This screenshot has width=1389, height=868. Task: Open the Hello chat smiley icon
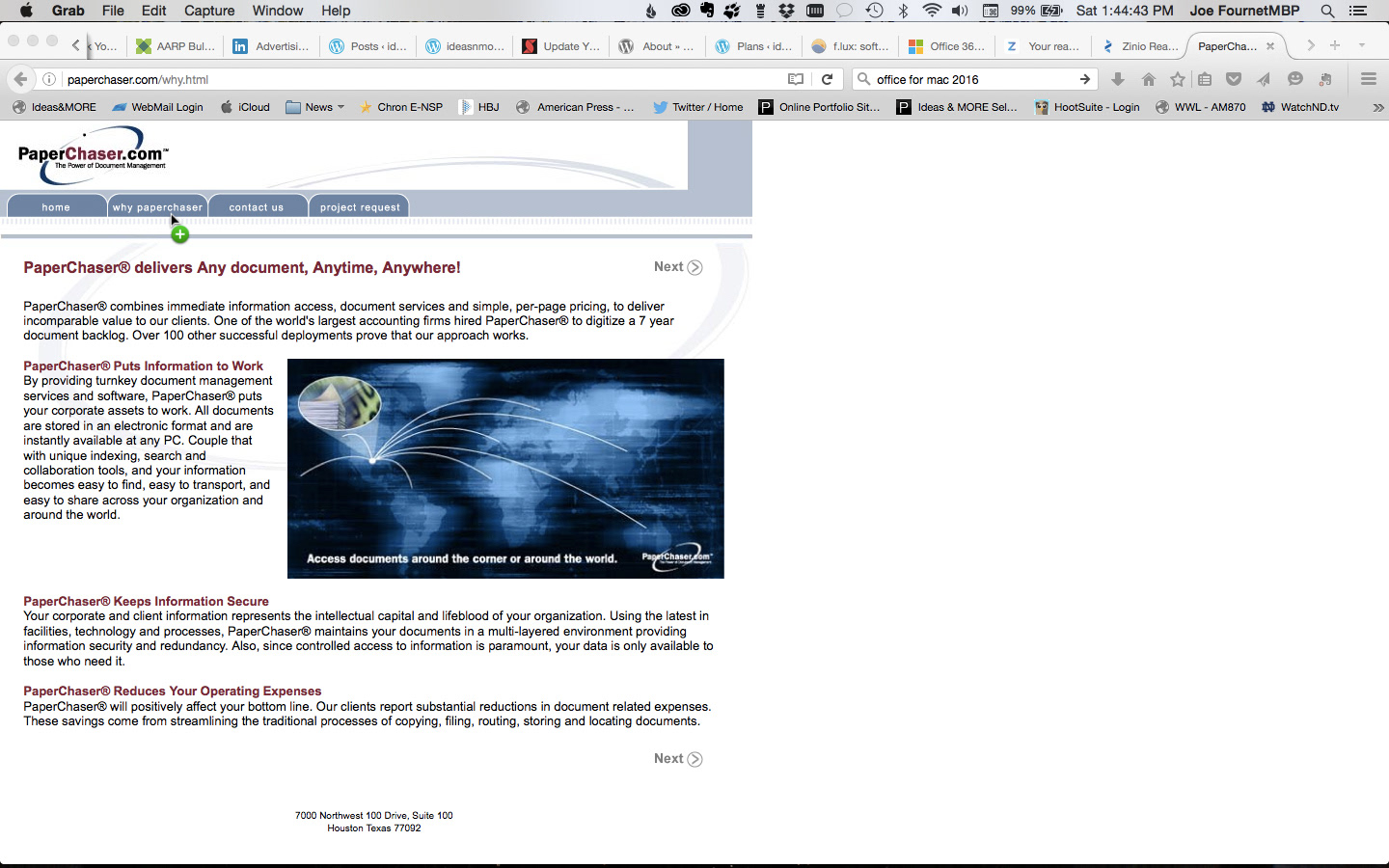click(1295, 79)
